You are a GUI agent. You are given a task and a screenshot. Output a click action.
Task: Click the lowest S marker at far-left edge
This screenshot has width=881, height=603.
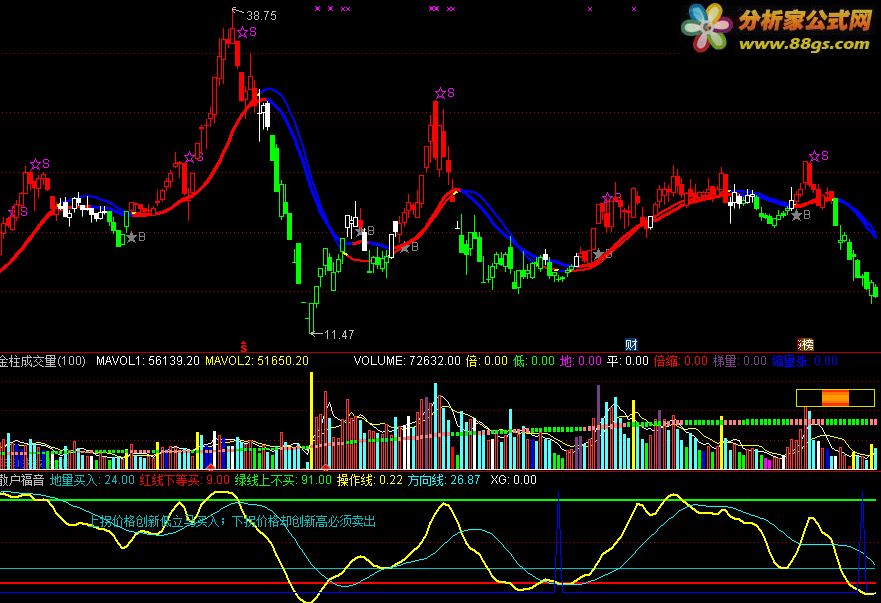(19, 212)
